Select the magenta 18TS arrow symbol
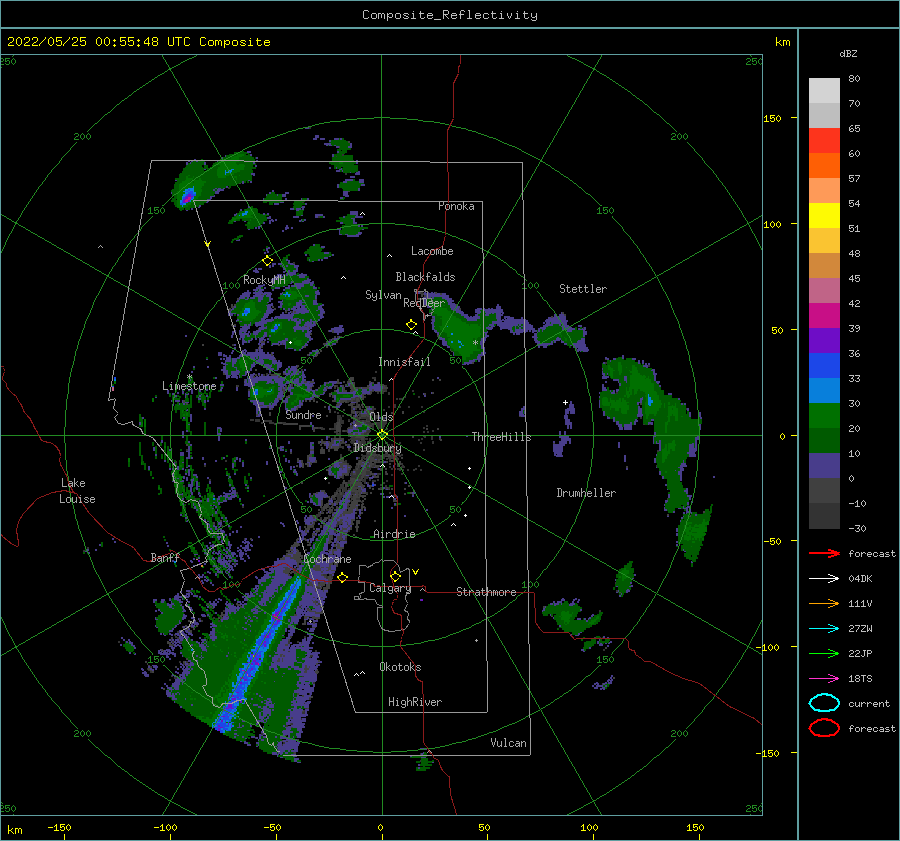 (x=824, y=679)
